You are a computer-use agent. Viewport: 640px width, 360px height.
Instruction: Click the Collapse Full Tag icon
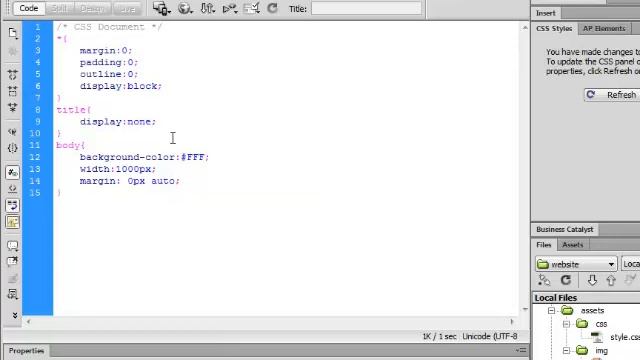[x=13, y=75]
